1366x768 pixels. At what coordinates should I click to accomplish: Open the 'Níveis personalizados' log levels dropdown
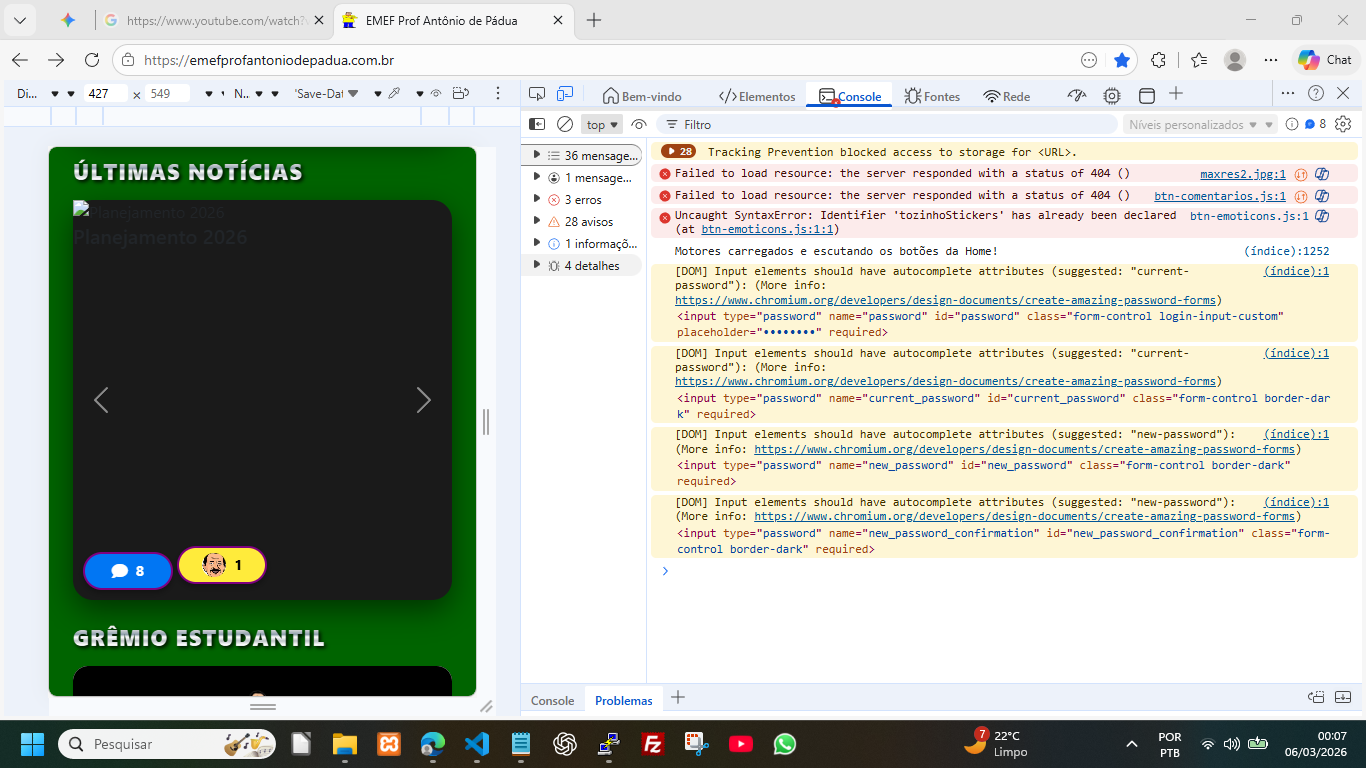pos(1200,125)
